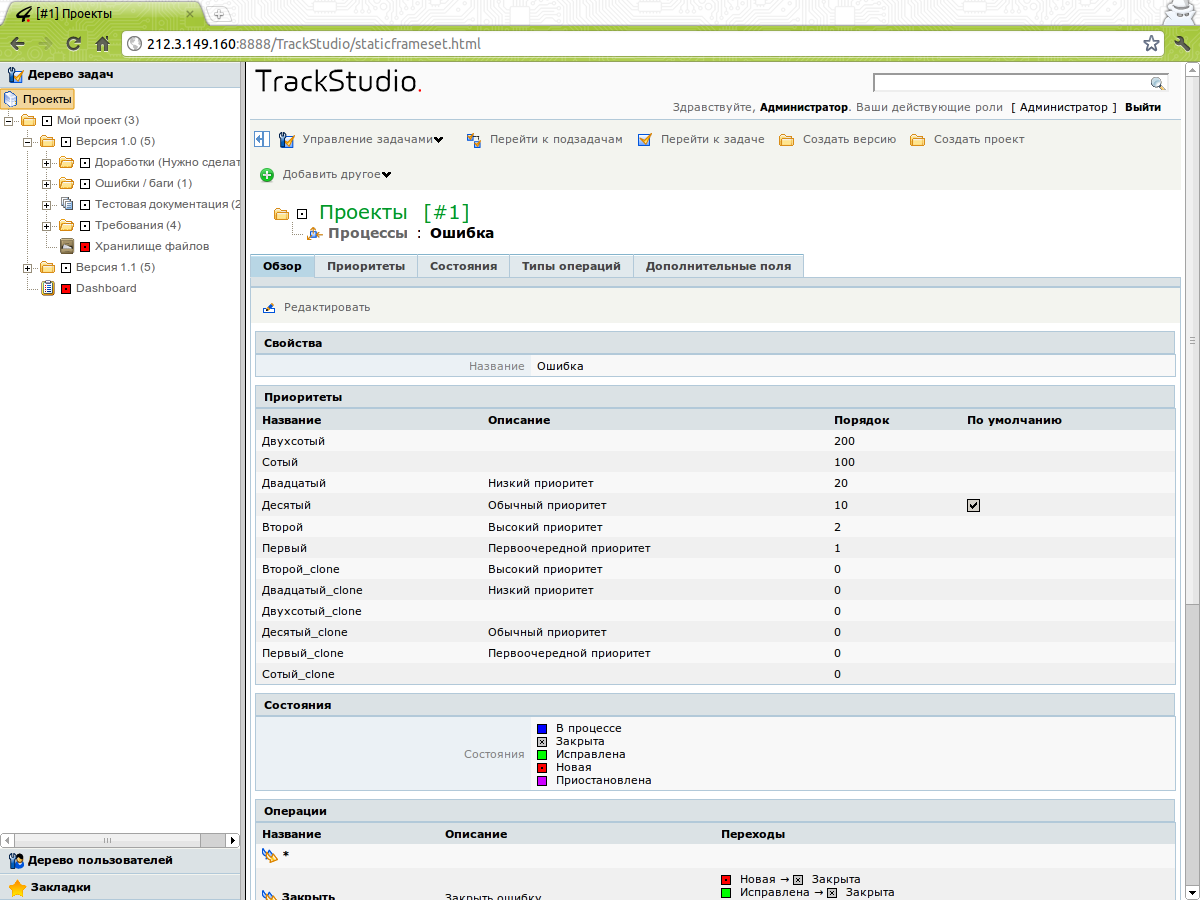The height and width of the screenshot is (900, 1200).
Task: Toggle the box next to Проекты title
Action: coord(301,213)
